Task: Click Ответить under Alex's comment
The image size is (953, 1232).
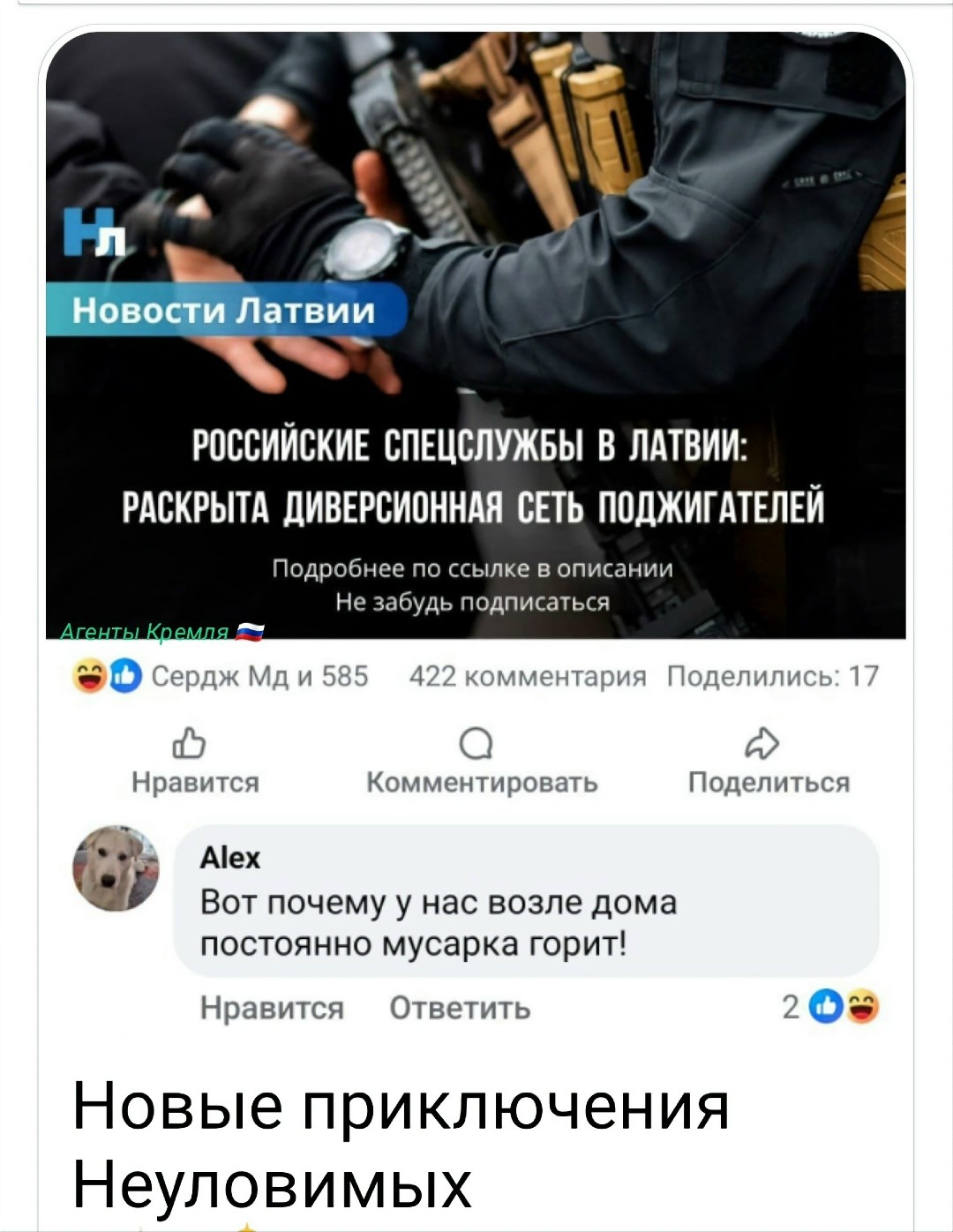Action: [x=460, y=1008]
